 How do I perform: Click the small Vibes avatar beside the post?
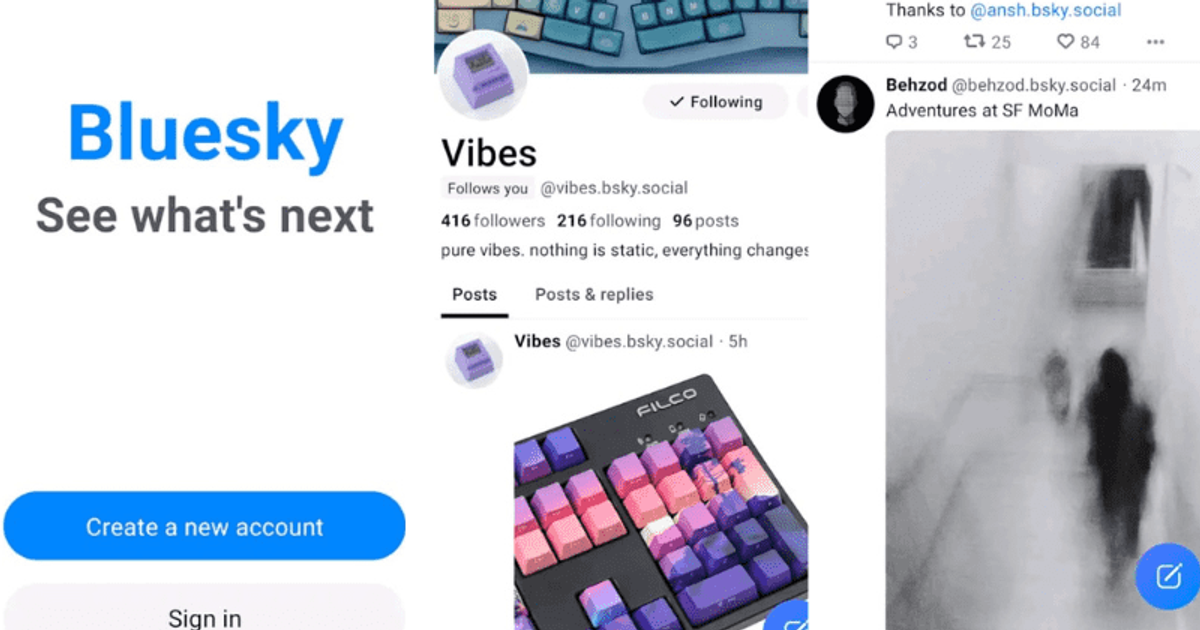coord(474,360)
